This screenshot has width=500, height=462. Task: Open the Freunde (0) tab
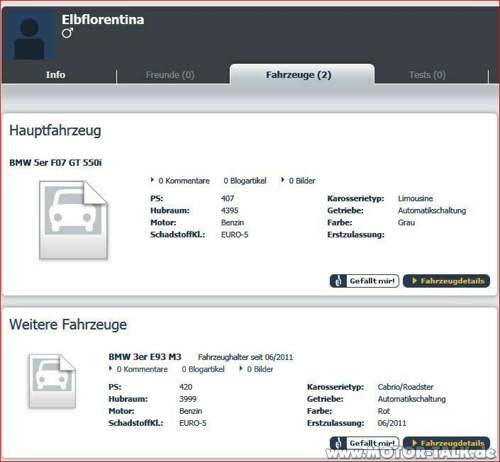click(170, 75)
